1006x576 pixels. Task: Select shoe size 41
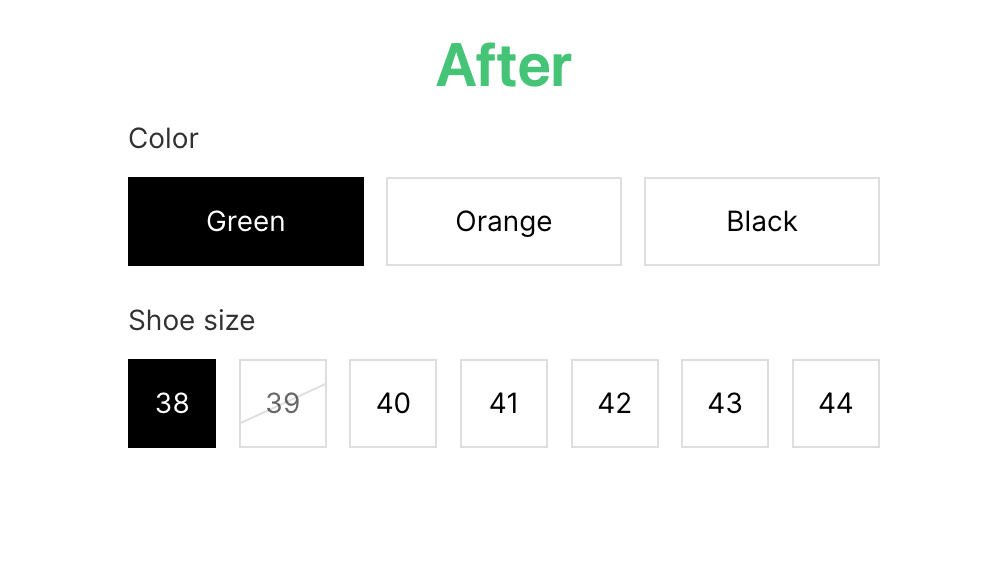pos(504,403)
